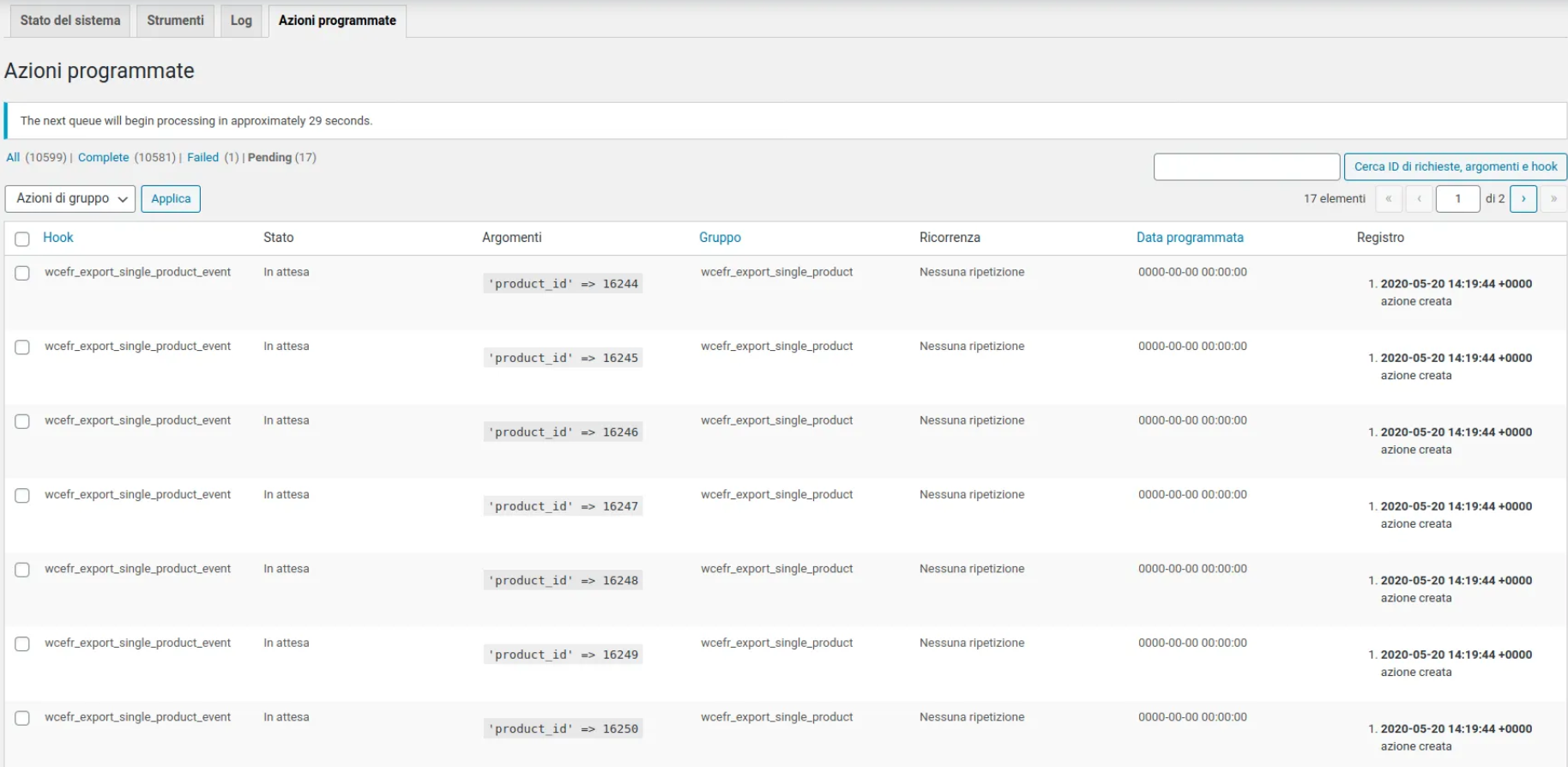Click the previous page arrow button
The image size is (1568, 767).
pyautogui.click(x=1419, y=199)
